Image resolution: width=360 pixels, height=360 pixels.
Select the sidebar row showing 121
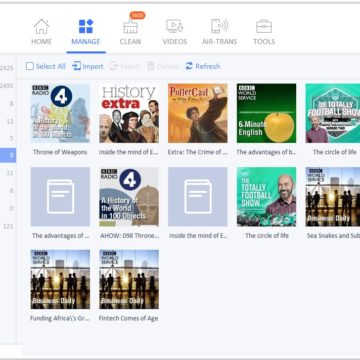pyautogui.click(x=8, y=226)
